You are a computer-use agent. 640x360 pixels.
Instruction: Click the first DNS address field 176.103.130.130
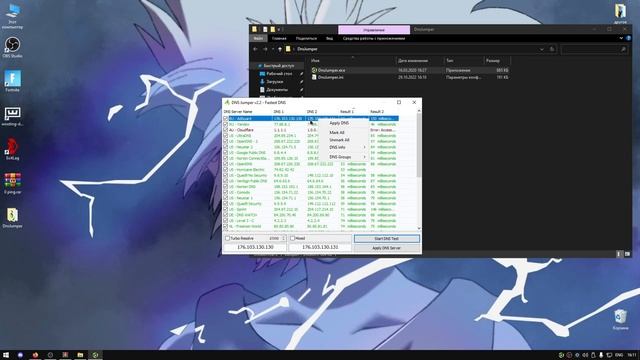click(255, 247)
